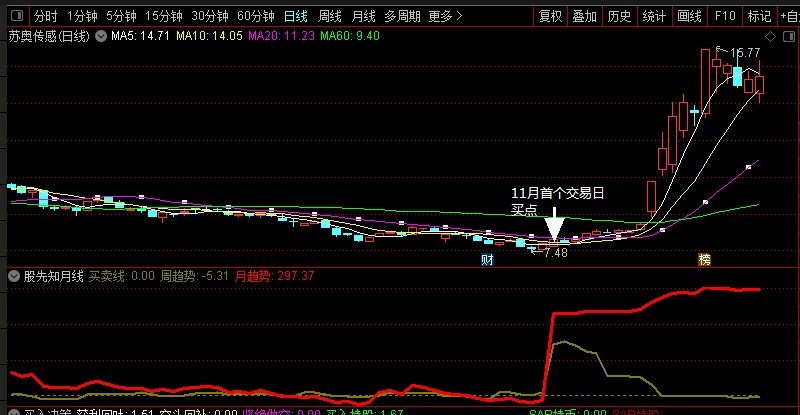Screen dimensions: 800x415
Task: Switch to 日线 daily chart
Action: pos(295,16)
